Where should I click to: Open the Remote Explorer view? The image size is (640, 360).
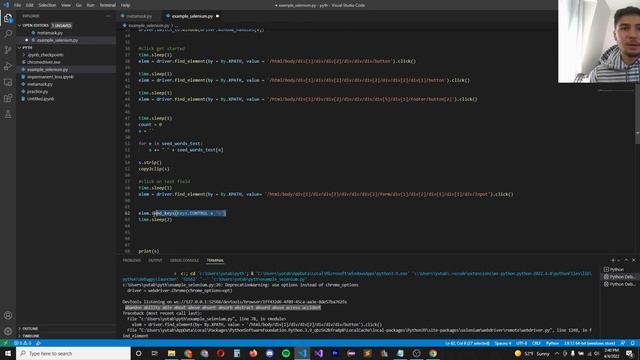tap(8, 82)
